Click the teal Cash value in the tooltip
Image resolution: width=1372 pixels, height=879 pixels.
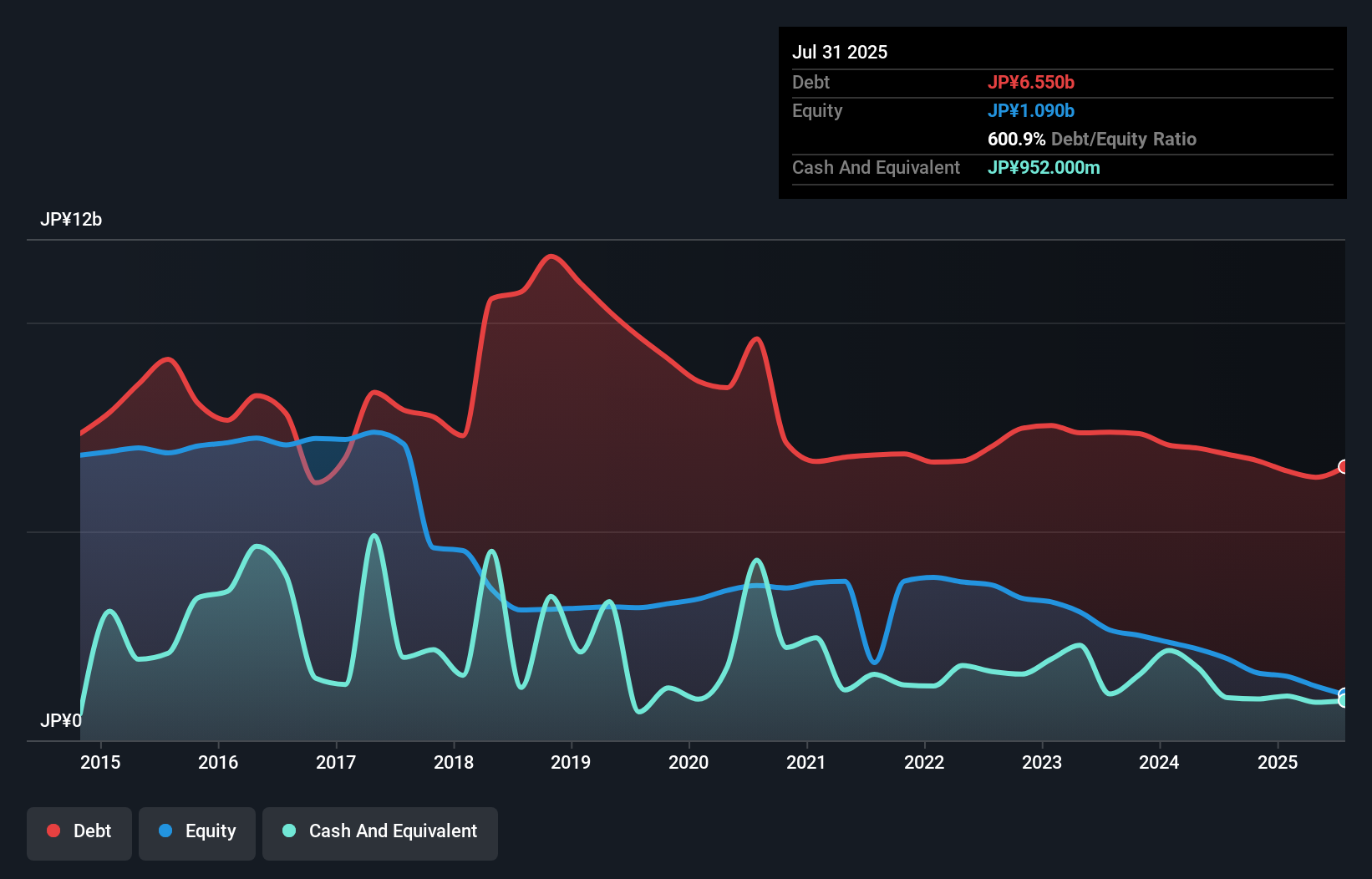click(x=1044, y=167)
